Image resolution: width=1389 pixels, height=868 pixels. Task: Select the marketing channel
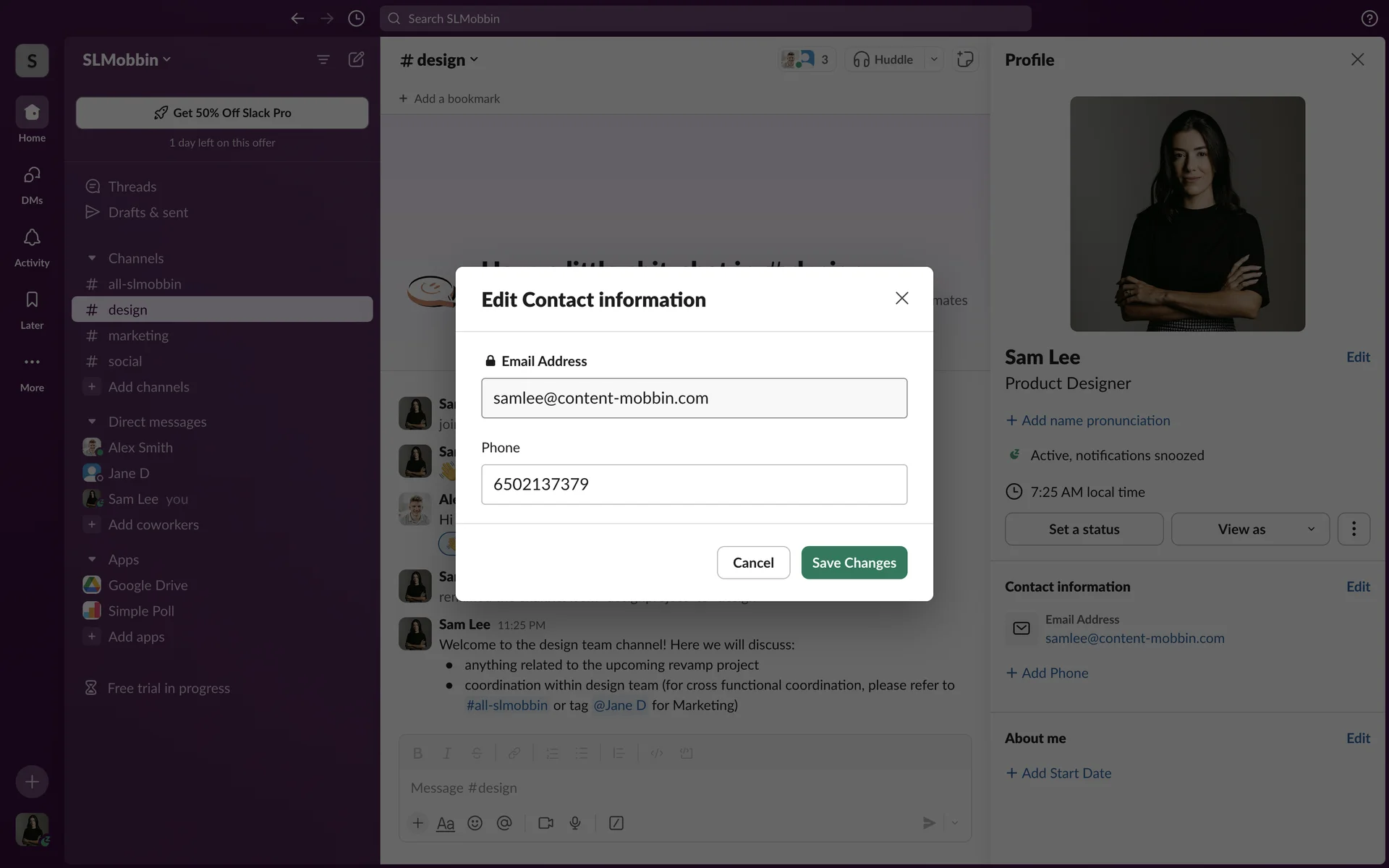point(138,336)
